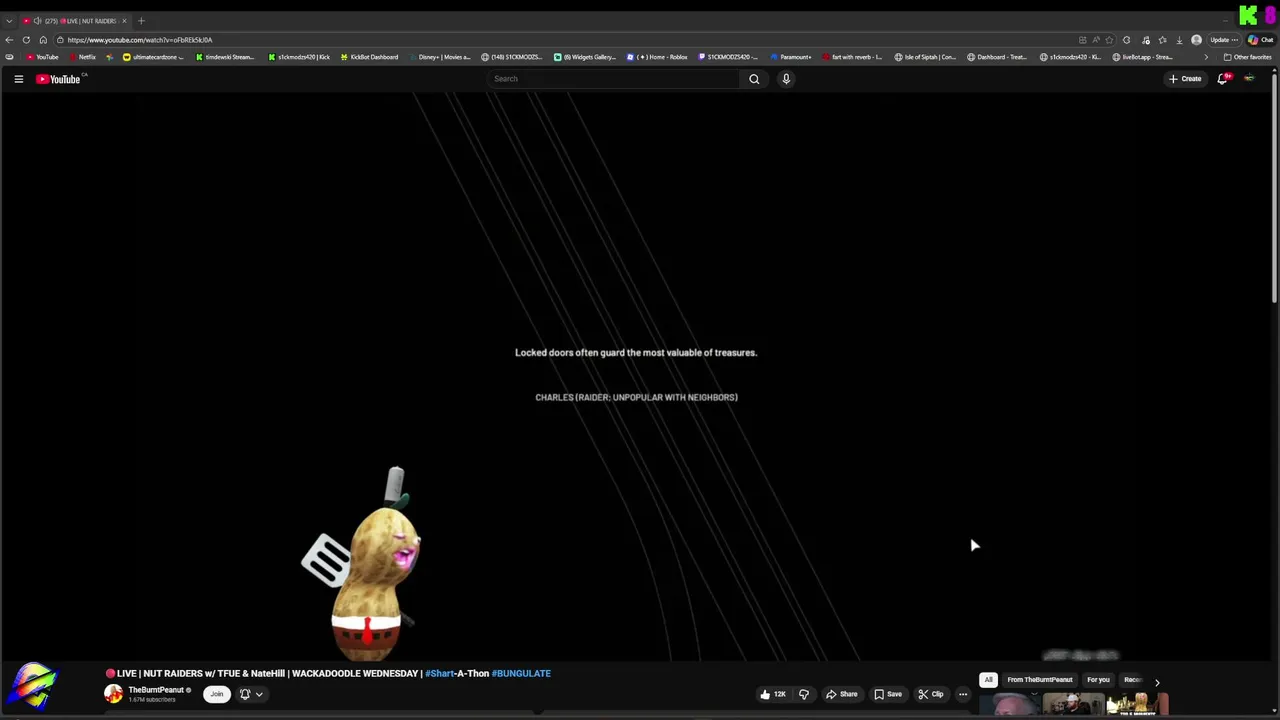Mute the tab using the speaker icon
The image size is (1280, 720).
37,21
